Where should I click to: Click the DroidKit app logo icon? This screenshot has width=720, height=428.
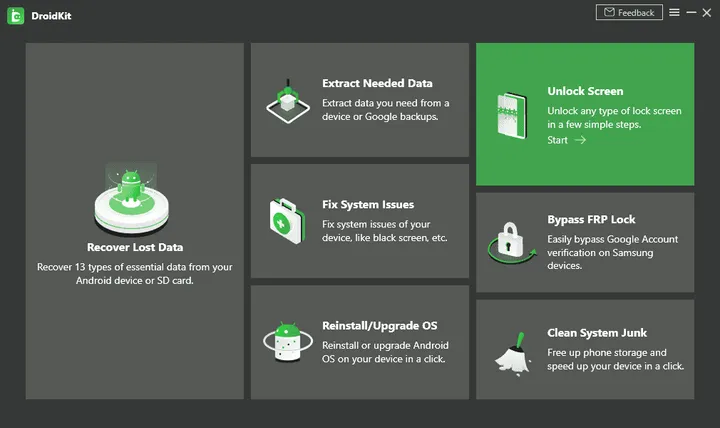click(15, 15)
